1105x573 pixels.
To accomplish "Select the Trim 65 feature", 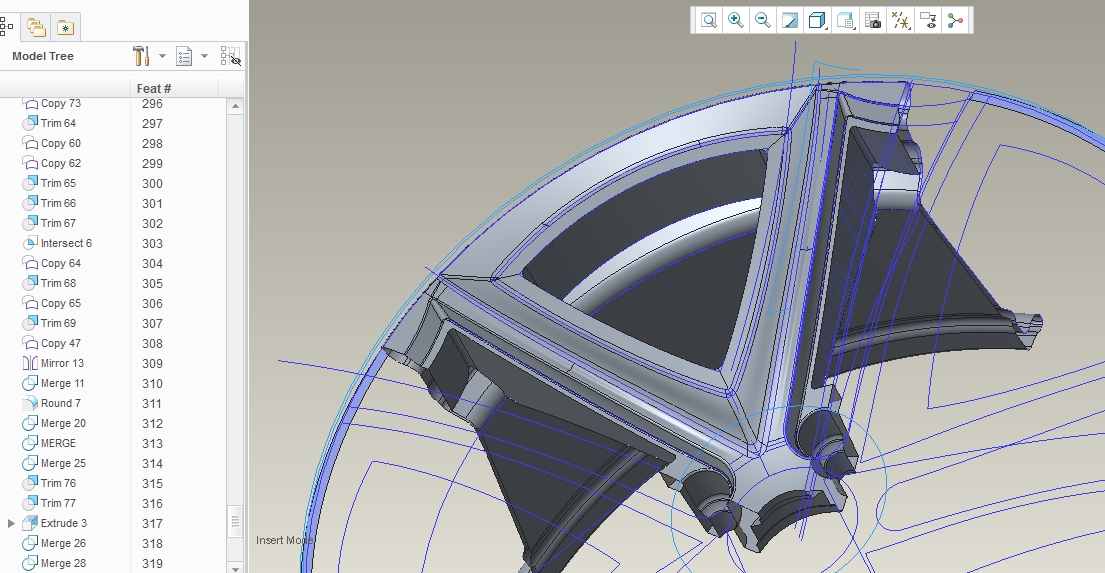I will click(x=58, y=183).
